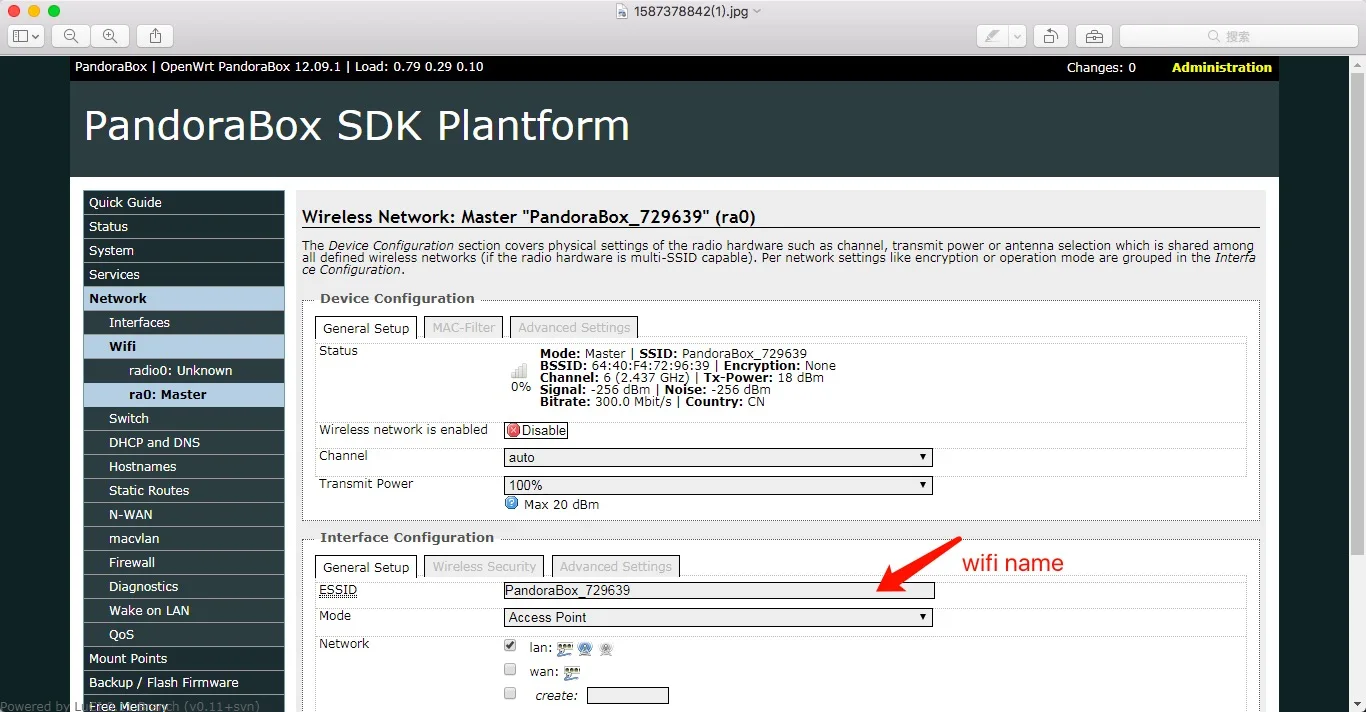Open ra0: Master entry
The image size is (1366, 712).
(x=184, y=394)
